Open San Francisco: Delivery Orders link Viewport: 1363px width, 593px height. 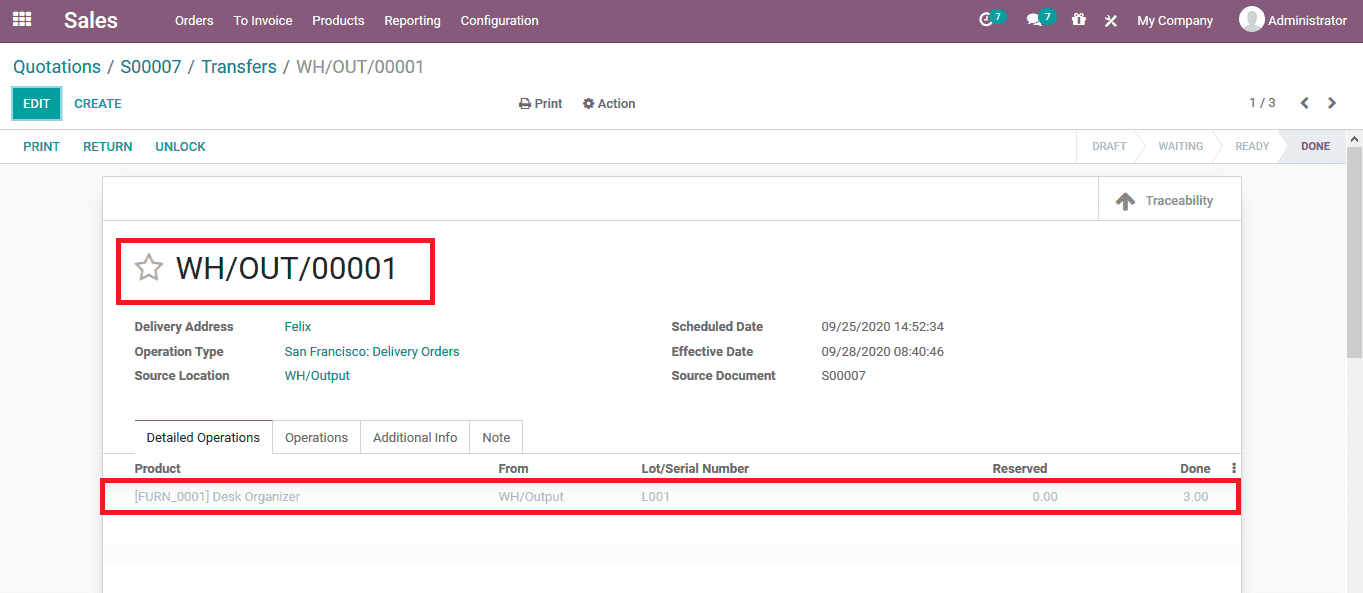[372, 352]
